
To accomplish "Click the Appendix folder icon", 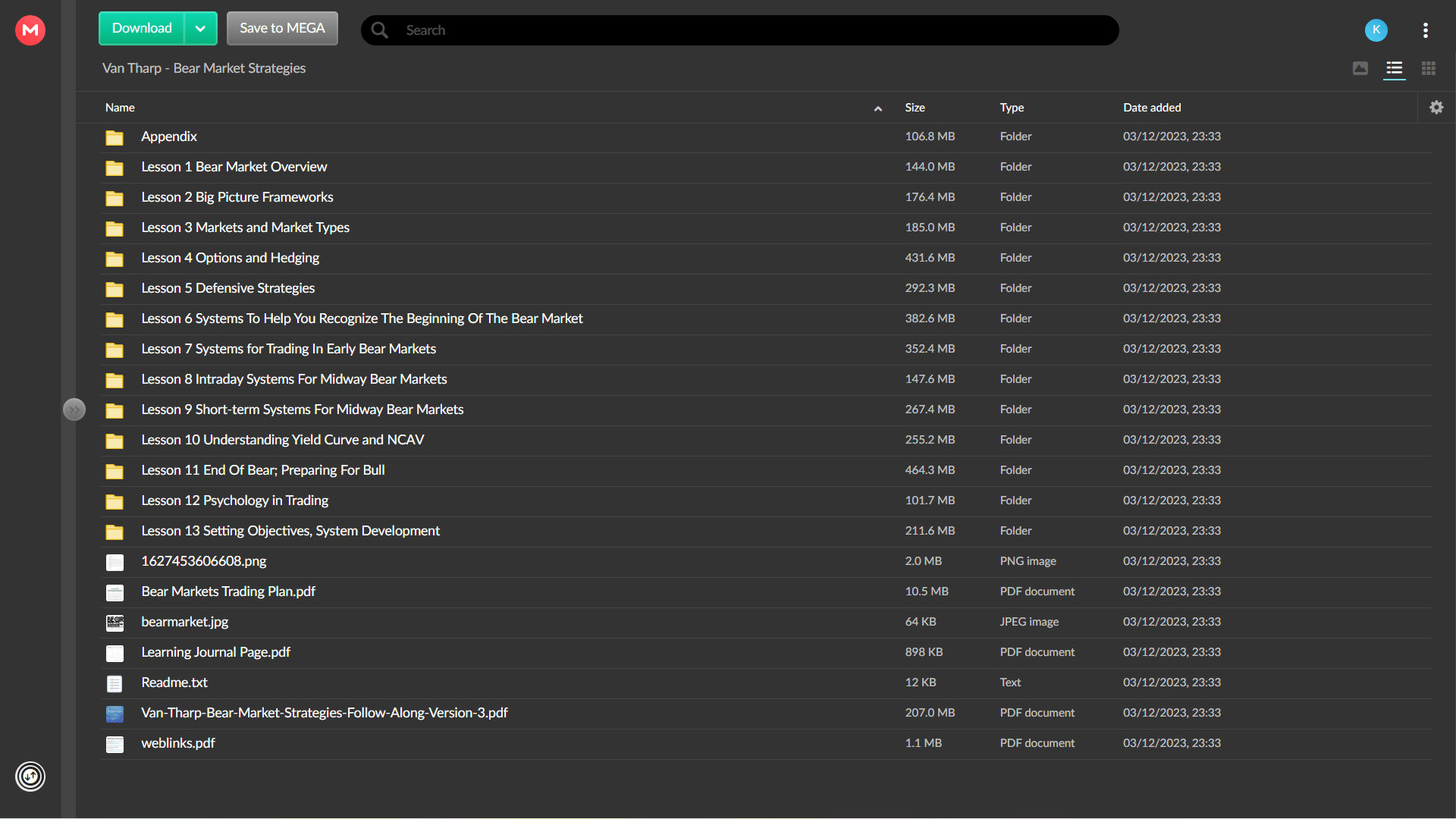I will (115, 137).
